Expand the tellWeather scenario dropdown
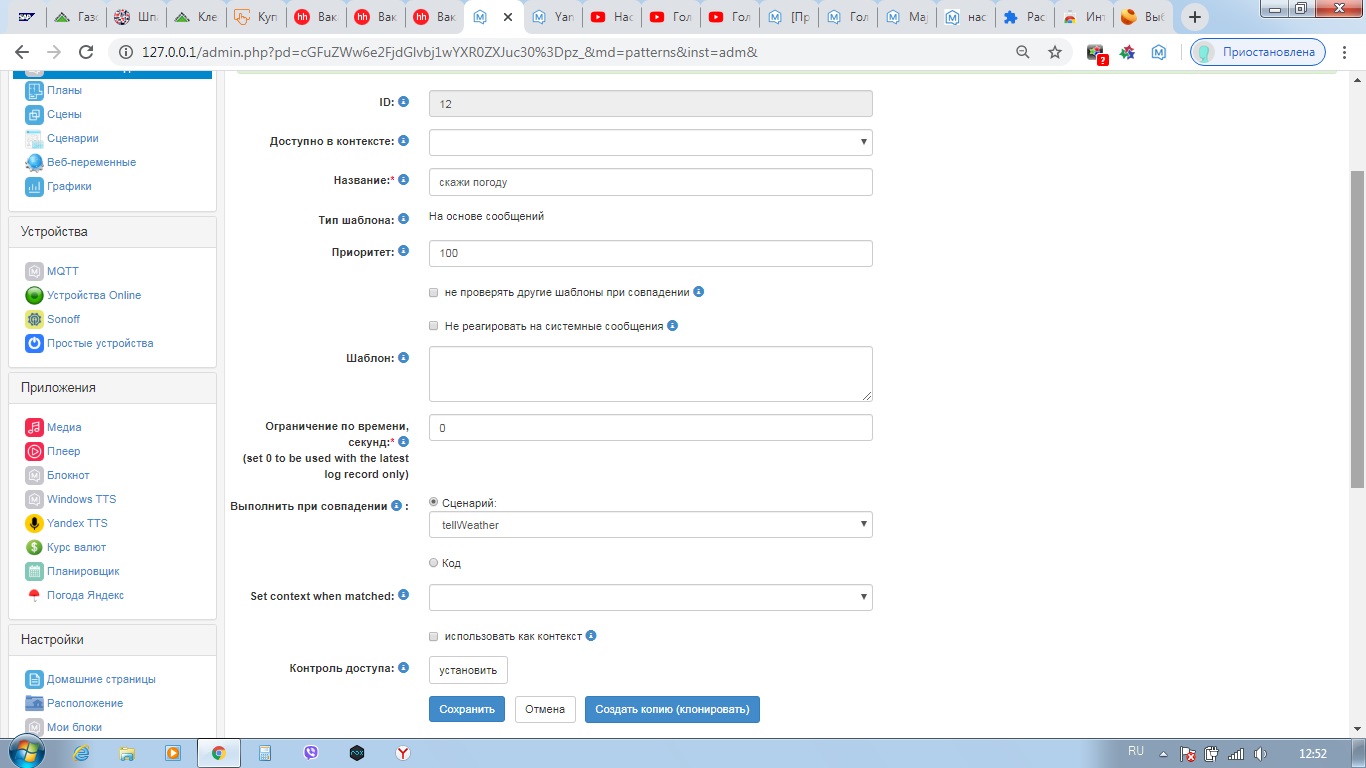Viewport: 1366px width, 768px height. click(650, 524)
